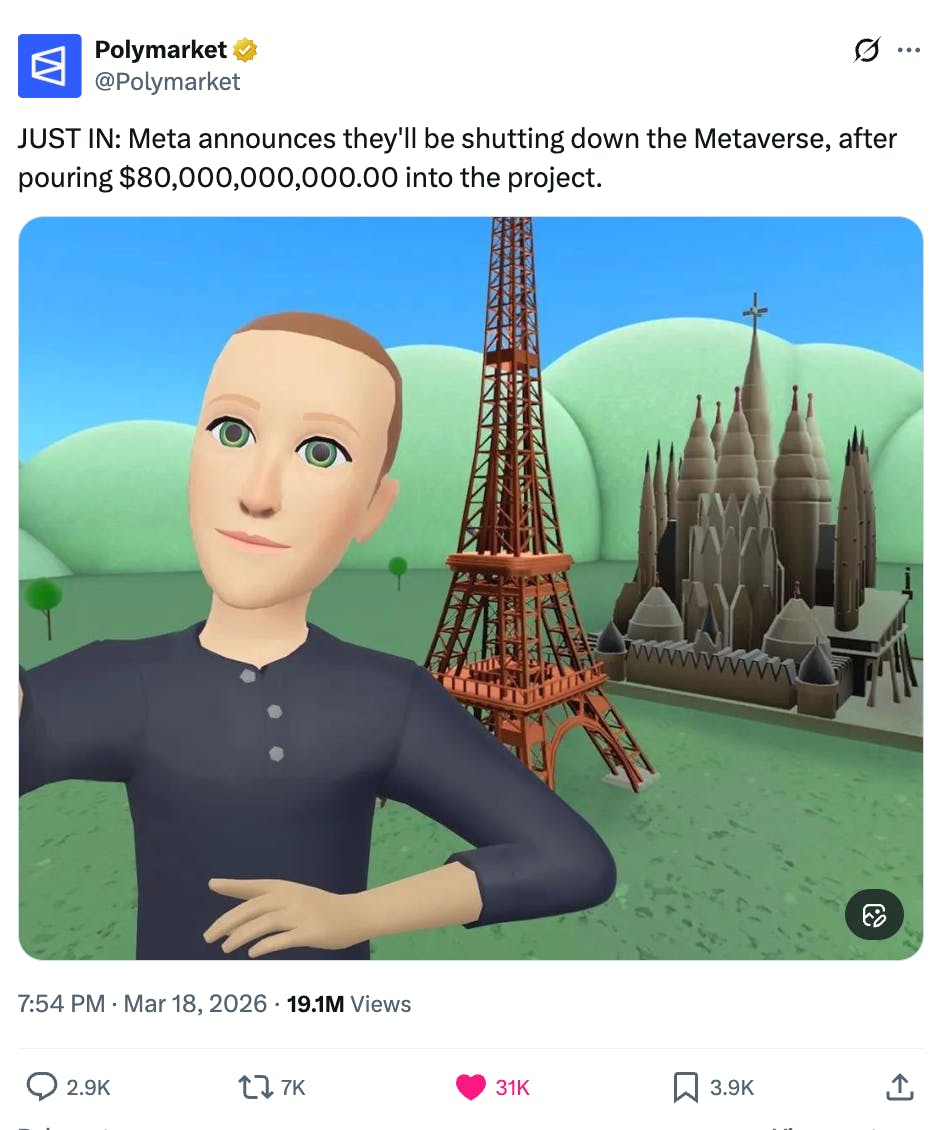Toggle the pink heart like button
950x1130 pixels.
click(x=471, y=1087)
